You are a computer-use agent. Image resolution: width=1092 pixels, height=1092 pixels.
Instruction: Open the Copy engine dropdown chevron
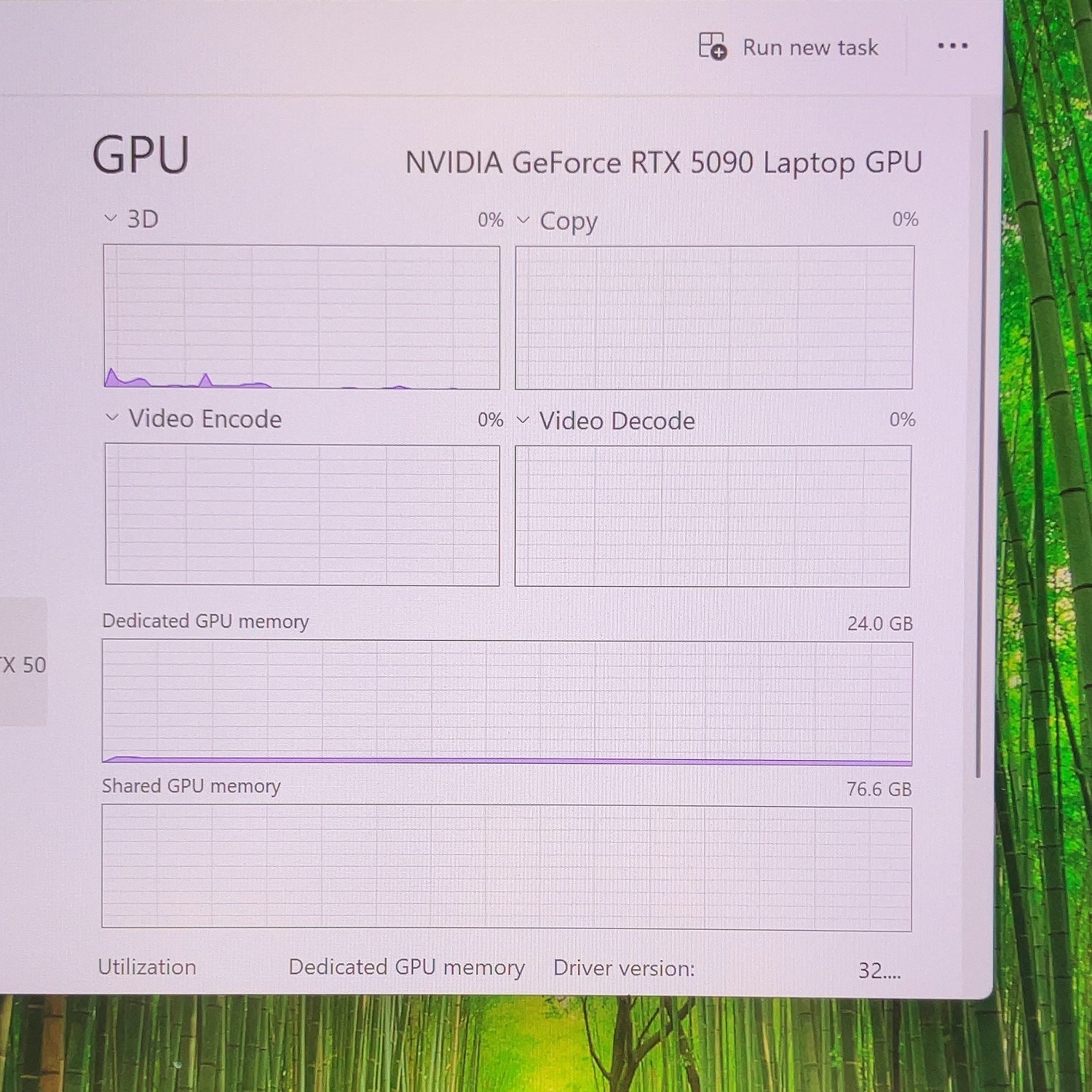pyautogui.click(x=523, y=219)
